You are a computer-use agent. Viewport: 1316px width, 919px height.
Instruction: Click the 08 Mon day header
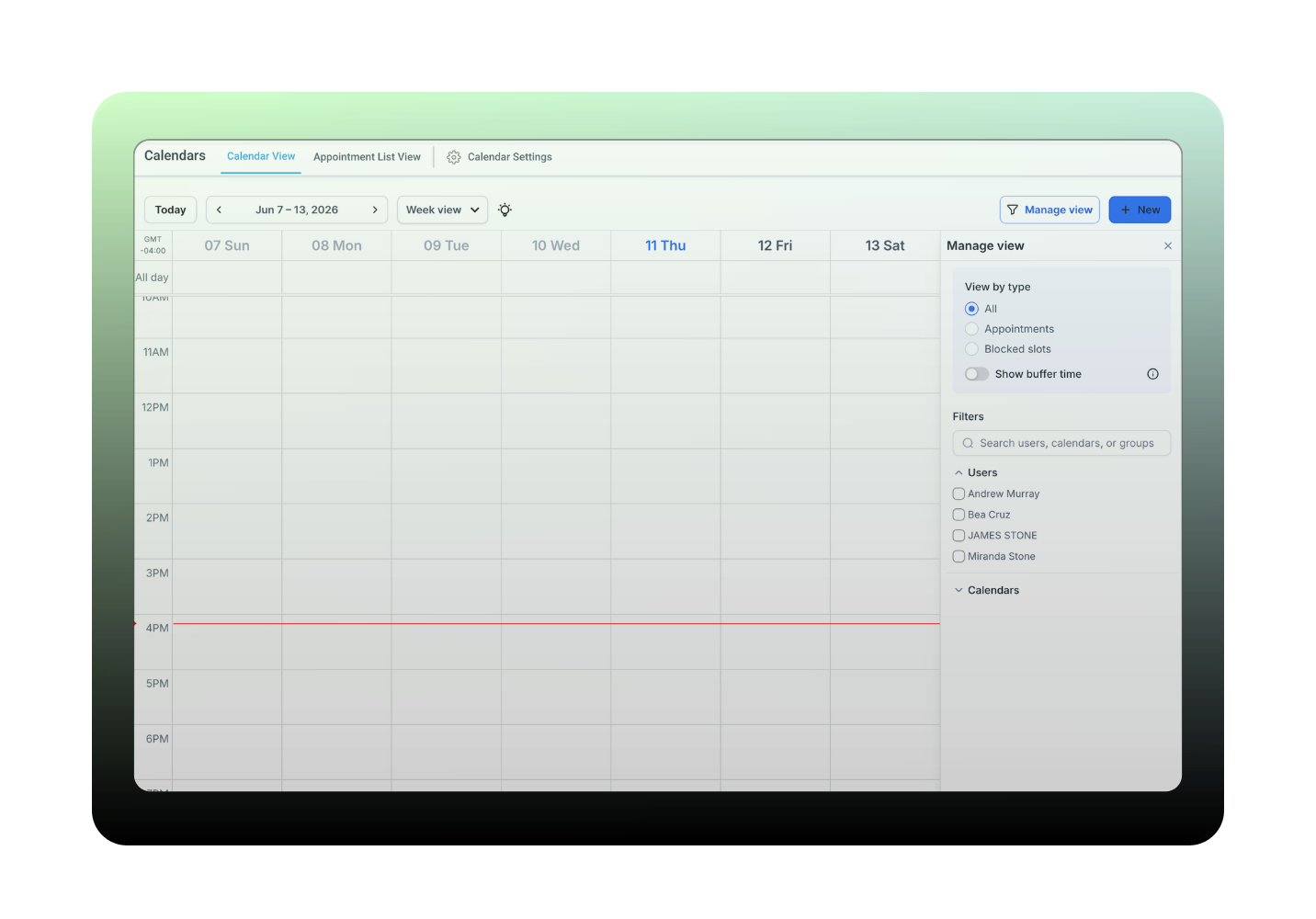(x=336, y=245)
